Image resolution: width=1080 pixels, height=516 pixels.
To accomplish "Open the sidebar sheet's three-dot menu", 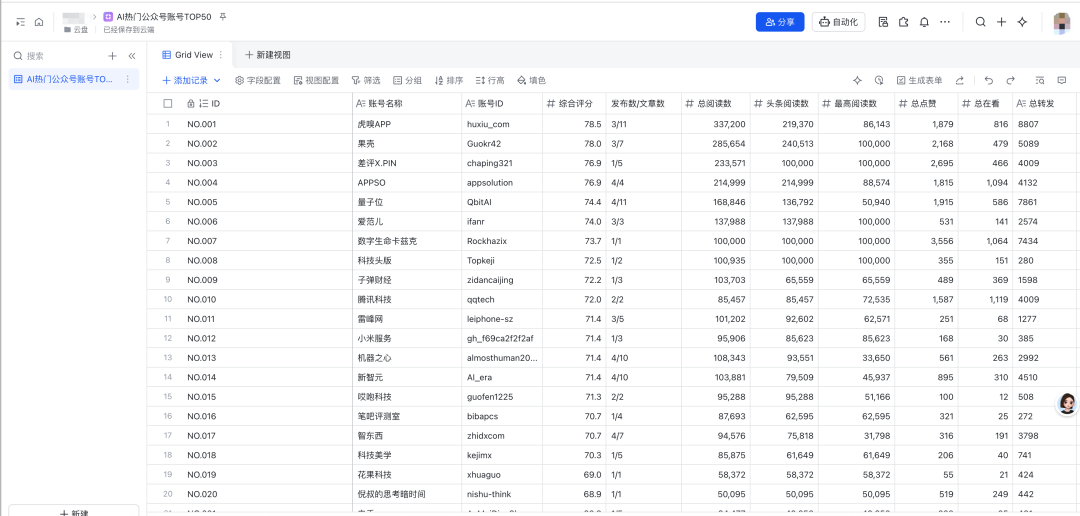I will (x=127, y=80).
